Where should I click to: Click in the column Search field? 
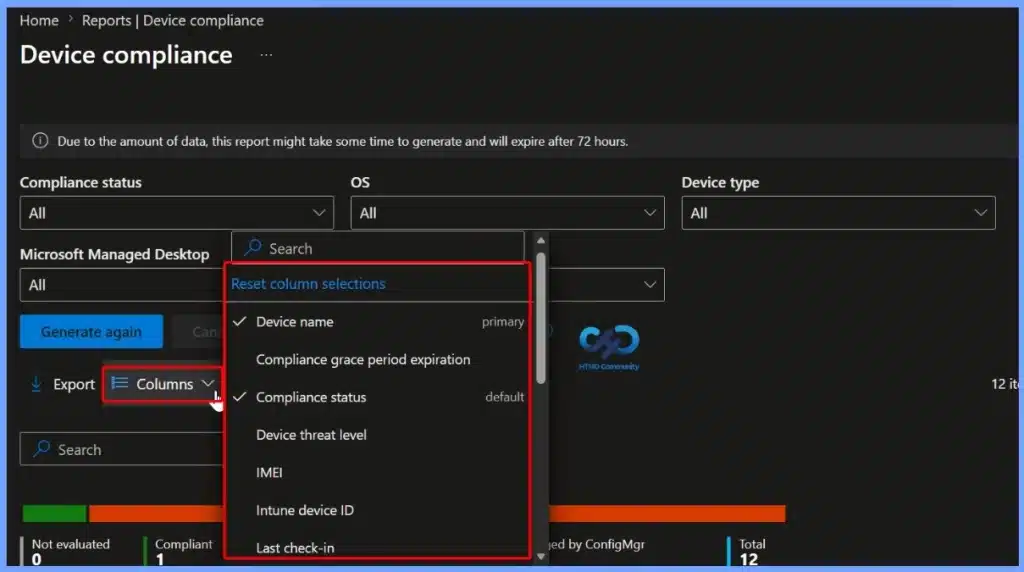tap(377, 248)
